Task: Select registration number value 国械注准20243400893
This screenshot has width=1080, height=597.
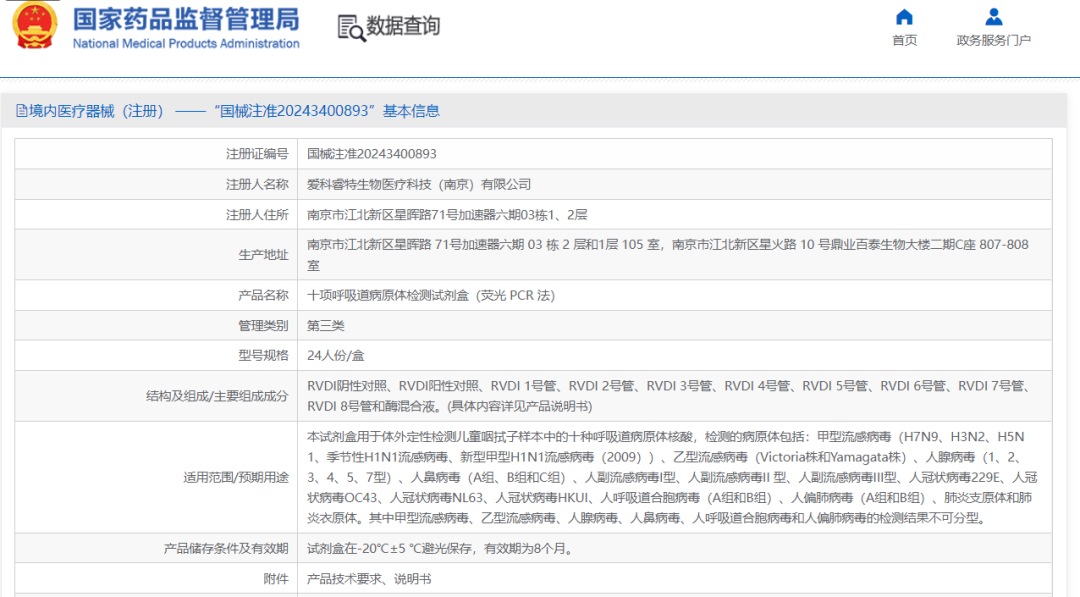Action: click(371, 154)
